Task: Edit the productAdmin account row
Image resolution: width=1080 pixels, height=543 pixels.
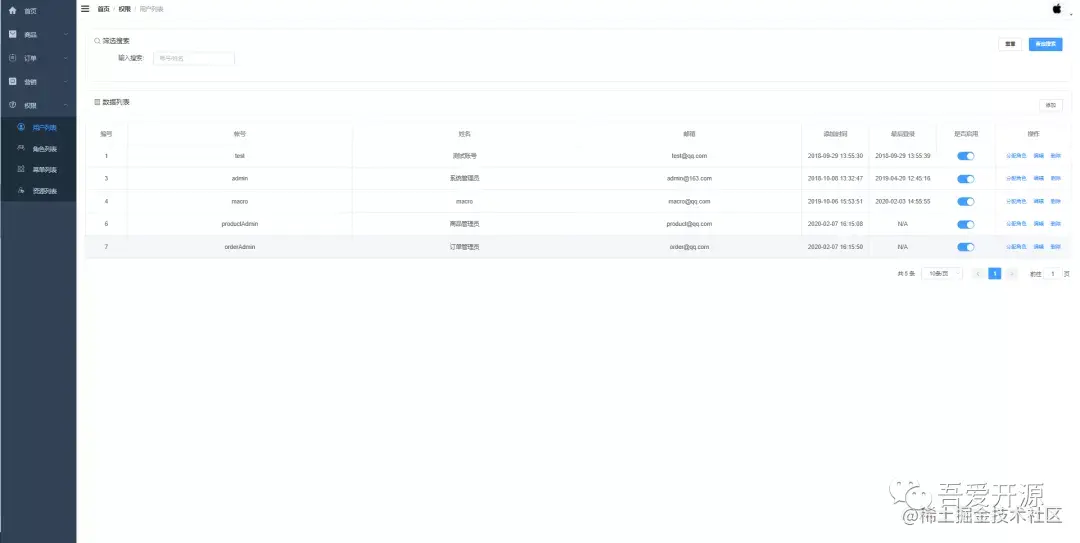Action: pos(1039,224)
